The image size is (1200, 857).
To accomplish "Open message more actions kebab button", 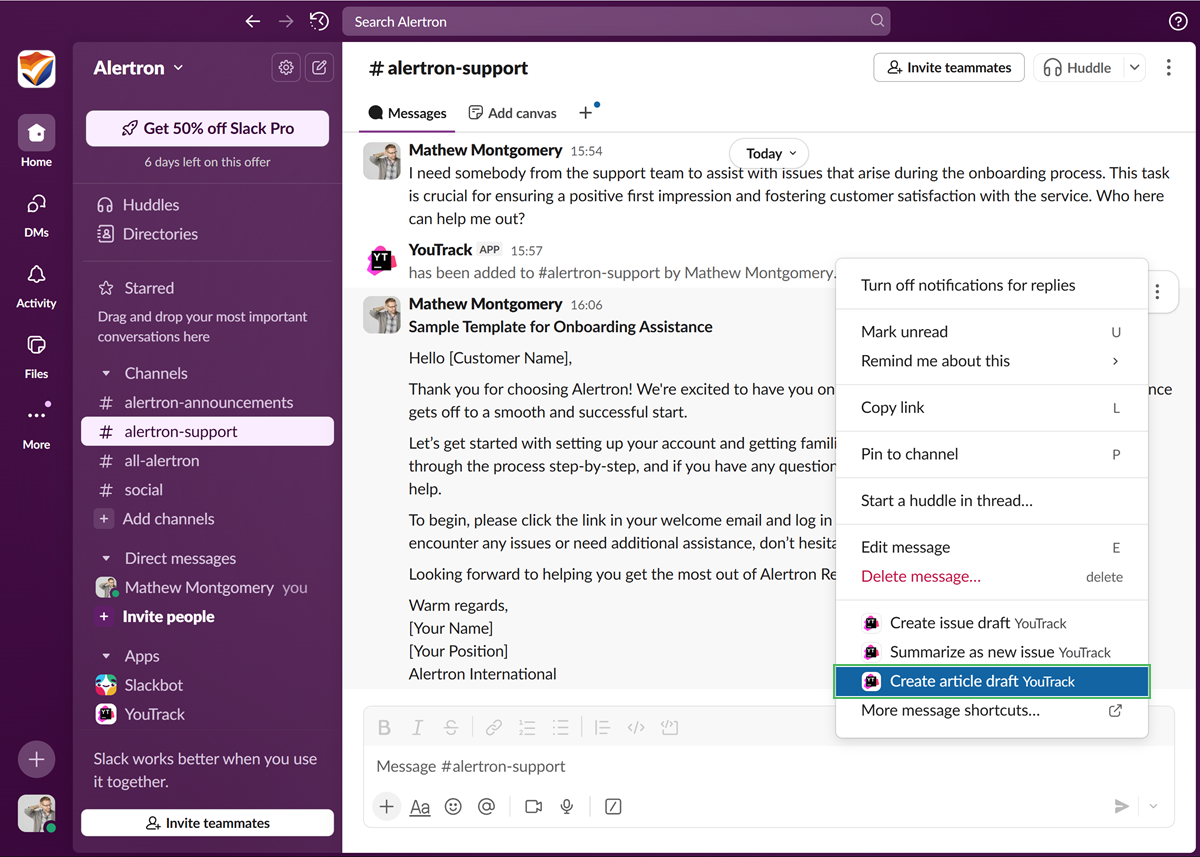I will (x=1157, y=292).
